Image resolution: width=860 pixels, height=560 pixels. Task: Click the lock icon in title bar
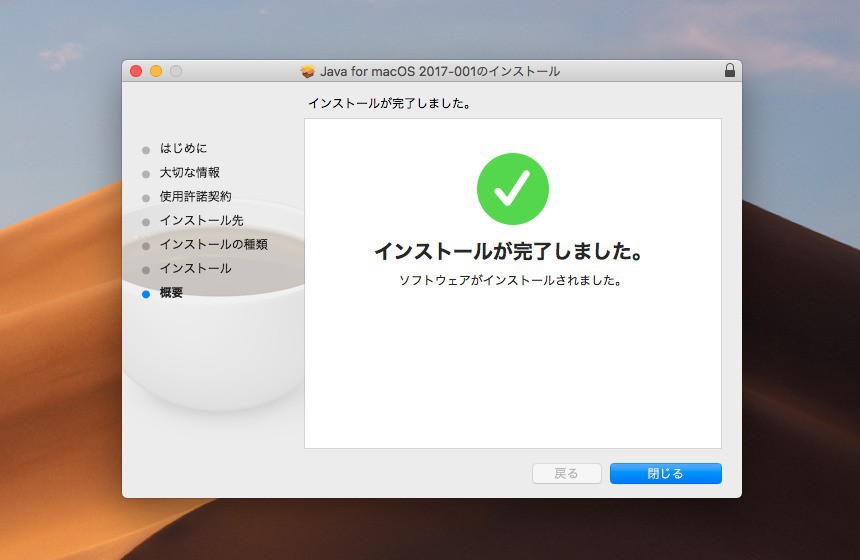point(729,70)
